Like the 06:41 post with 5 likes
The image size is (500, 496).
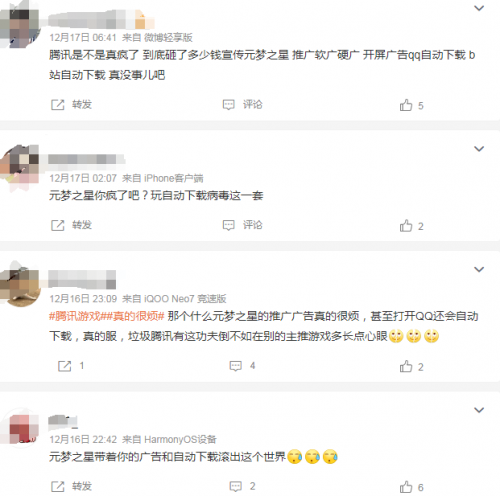[x=412, y=105]
